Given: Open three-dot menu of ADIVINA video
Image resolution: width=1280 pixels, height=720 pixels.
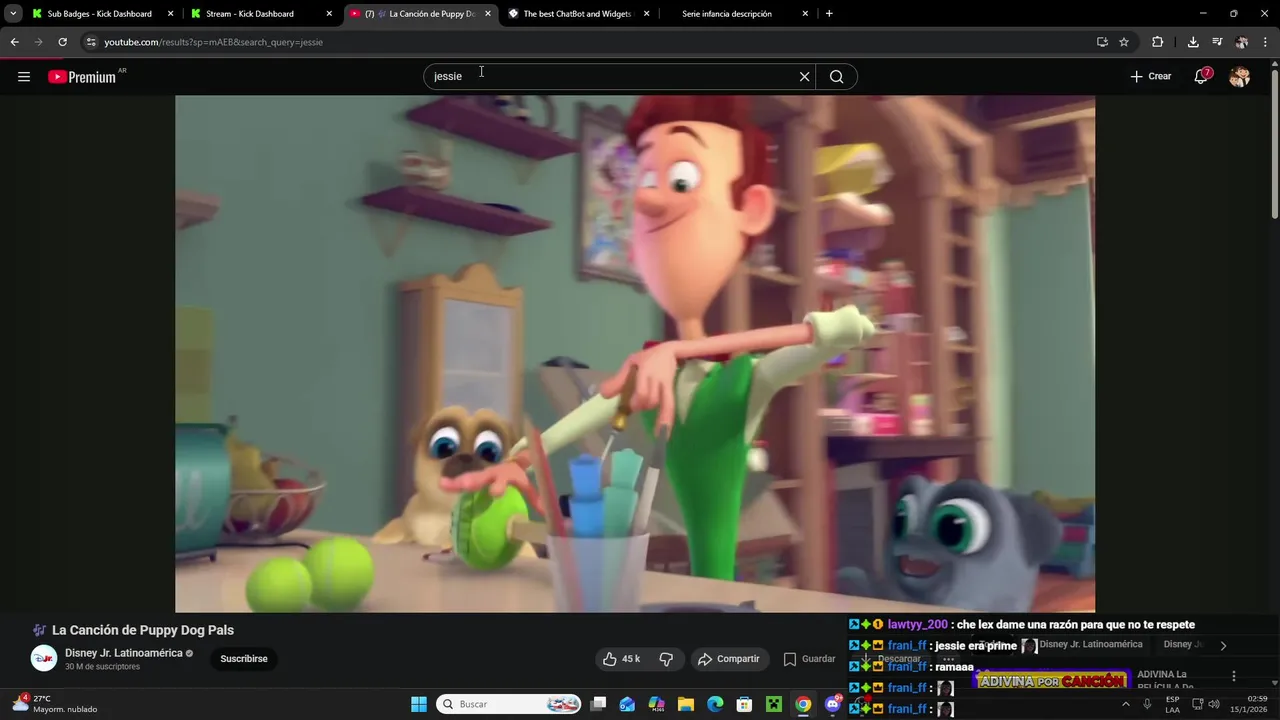Looking at the screenshot, I should coord(1233,676).
